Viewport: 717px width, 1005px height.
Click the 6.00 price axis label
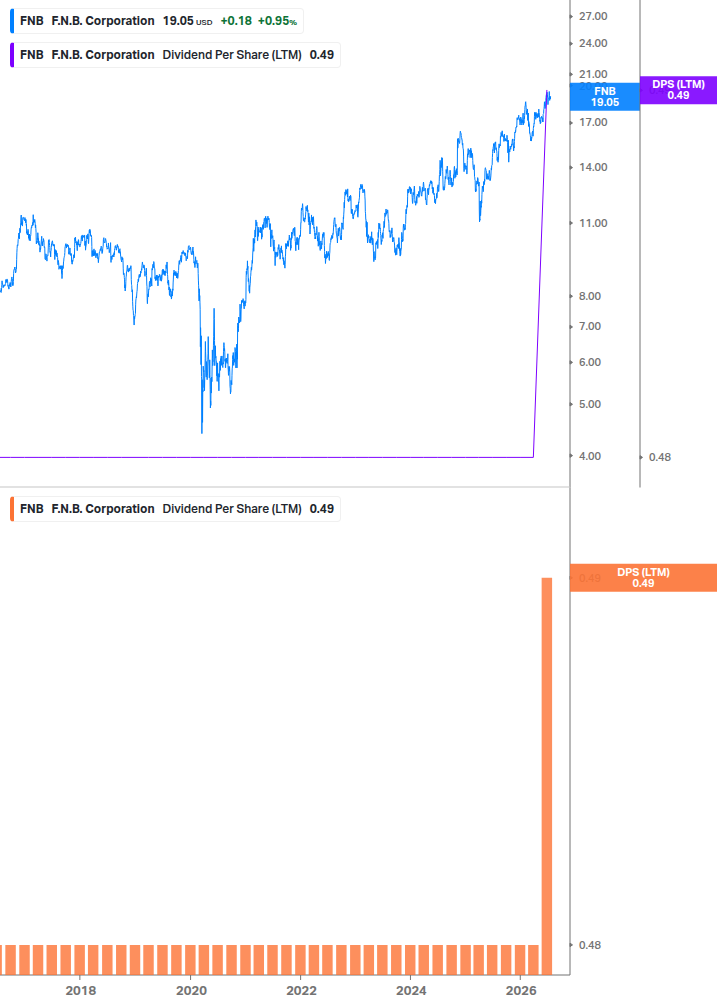click(x=590, y=362)
